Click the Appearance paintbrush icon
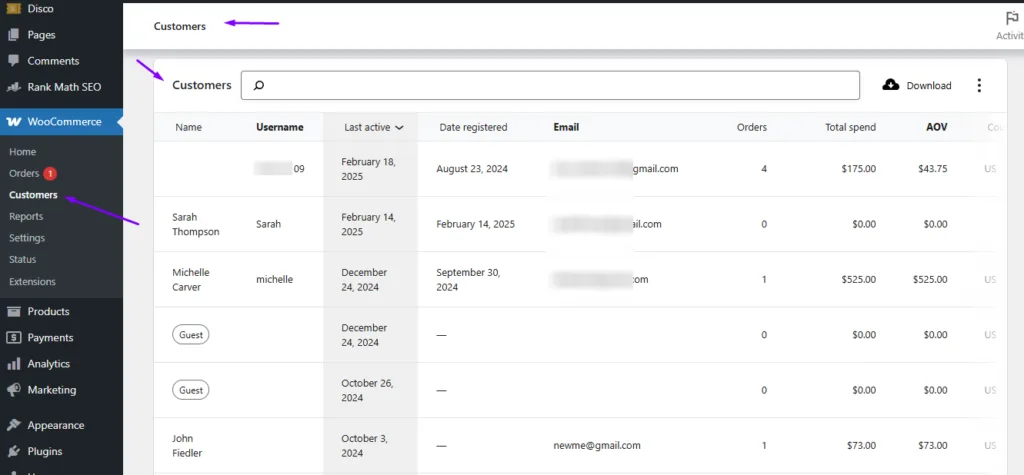 pos(13,425)
